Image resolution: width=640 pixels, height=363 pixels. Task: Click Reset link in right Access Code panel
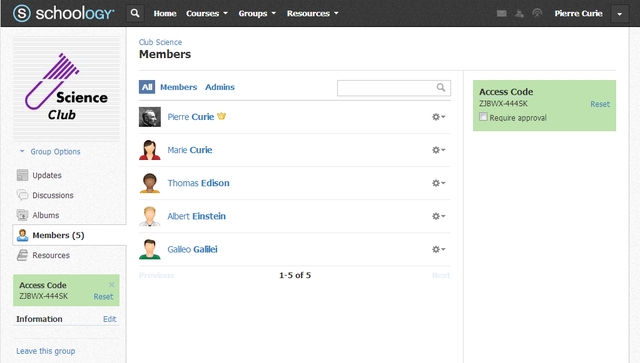[x=600, y=104]
